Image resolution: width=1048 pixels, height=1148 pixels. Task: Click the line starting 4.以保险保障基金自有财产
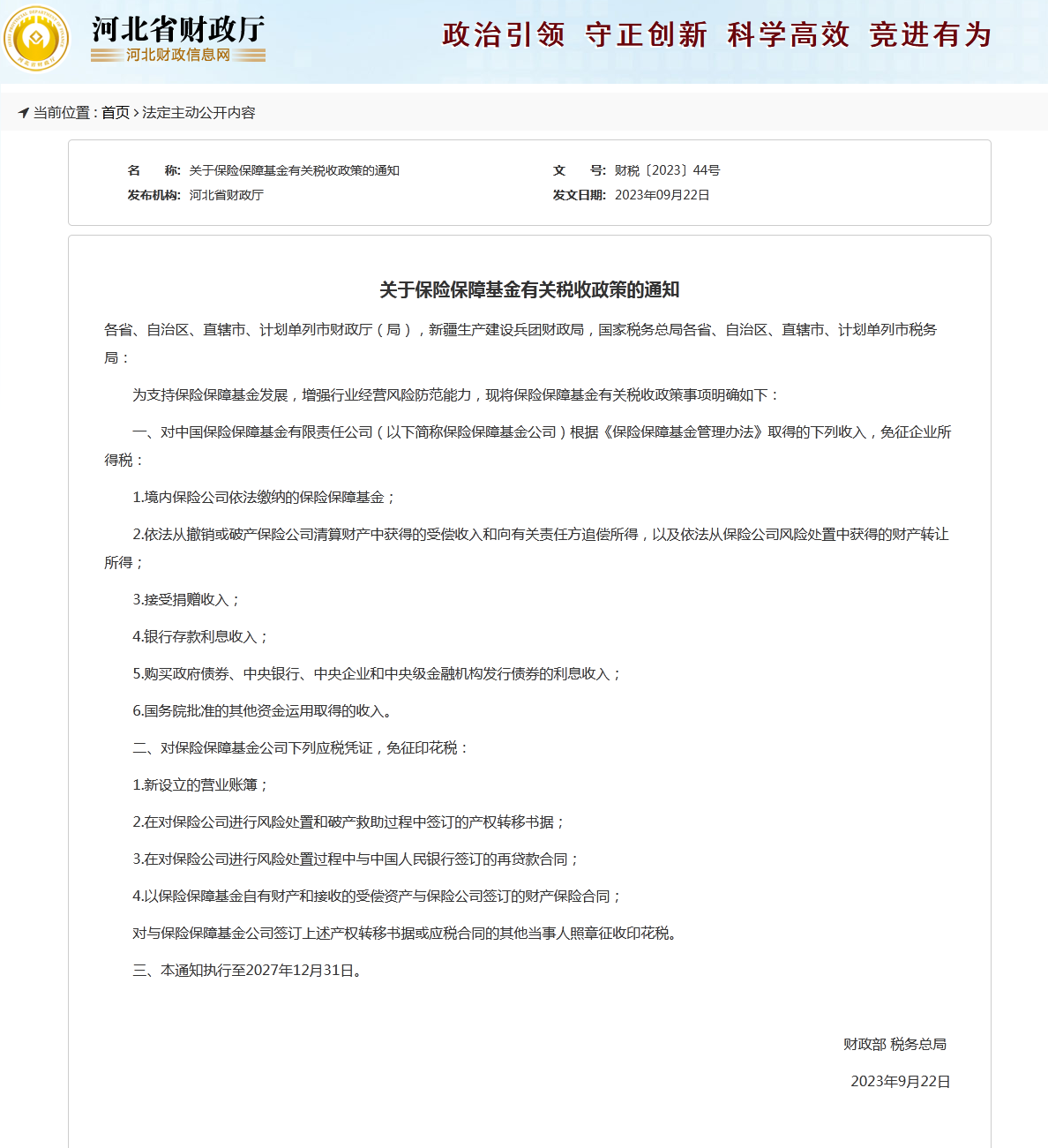tap(378, 897)
